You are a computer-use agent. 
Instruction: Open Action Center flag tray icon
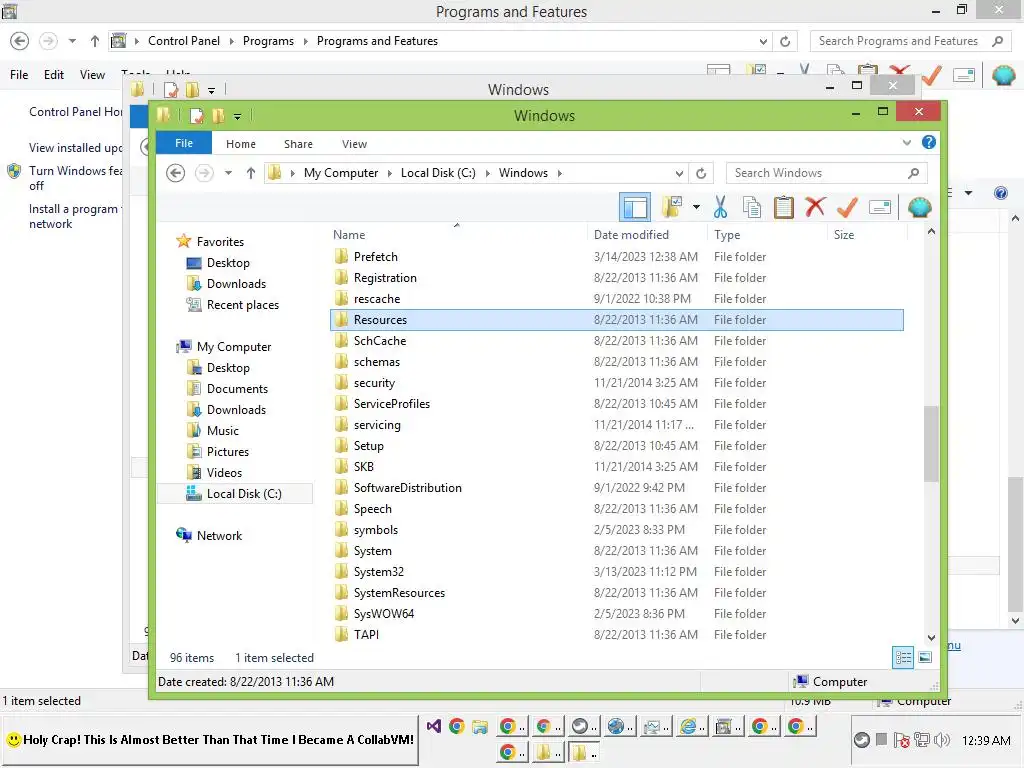tap(901, 740)
